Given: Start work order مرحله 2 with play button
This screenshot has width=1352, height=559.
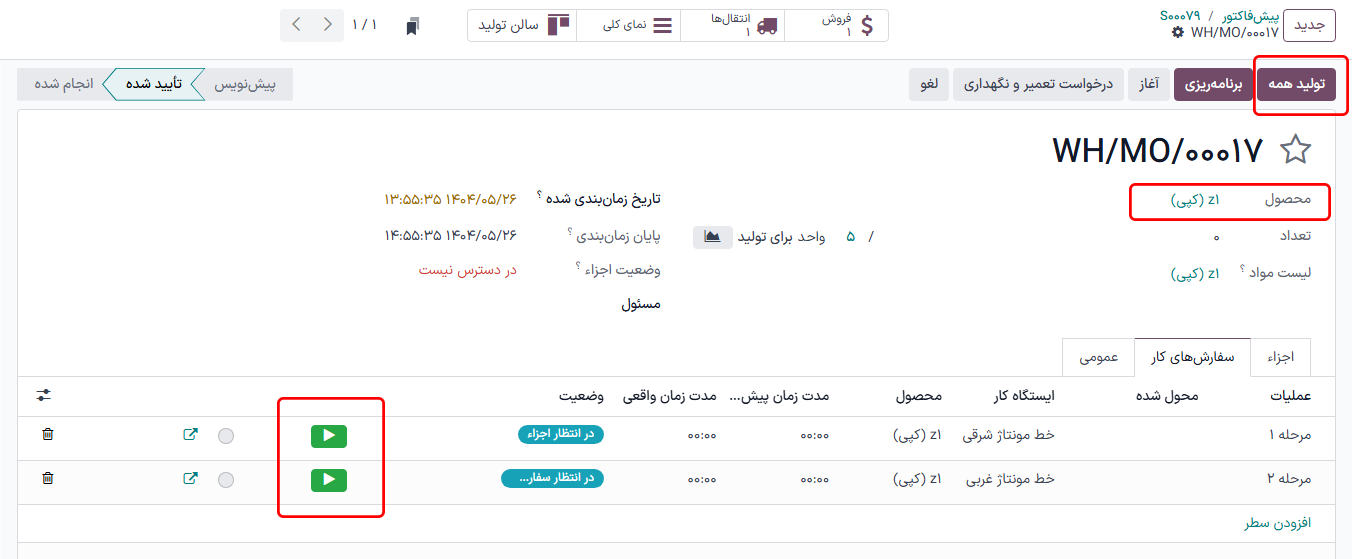Looking at the screenshot, I should 329,480.
